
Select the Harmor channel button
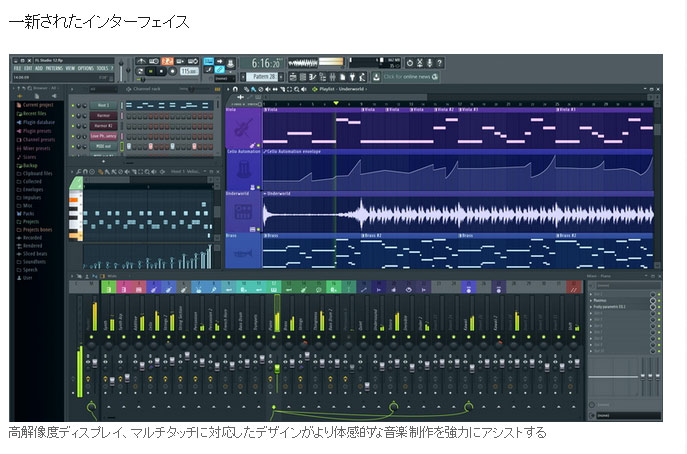(x=103, y=115)
